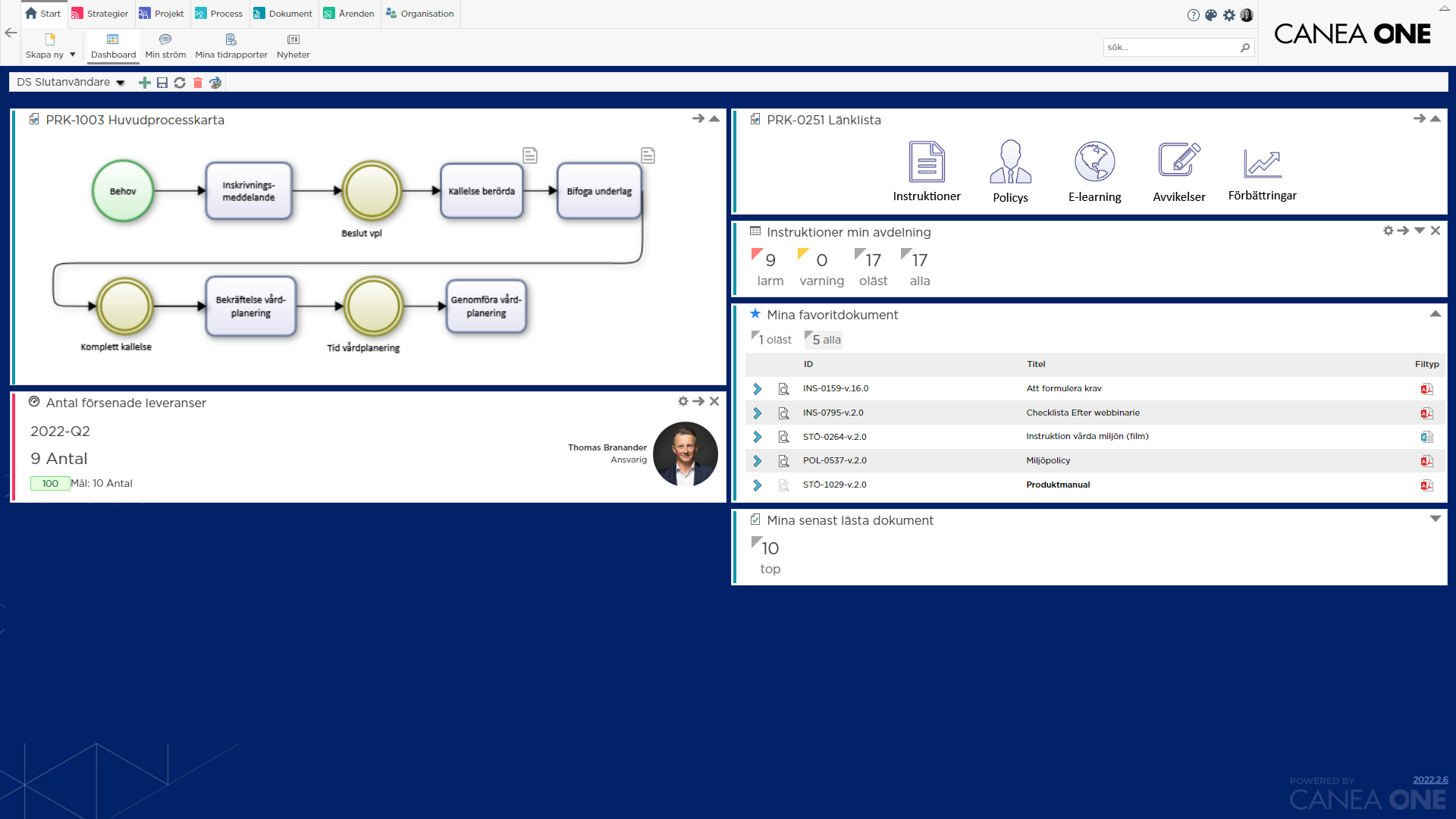This screenshot has height=819, width=1456.
Task: Open the Min ström tab
Action: coord(165,45)
